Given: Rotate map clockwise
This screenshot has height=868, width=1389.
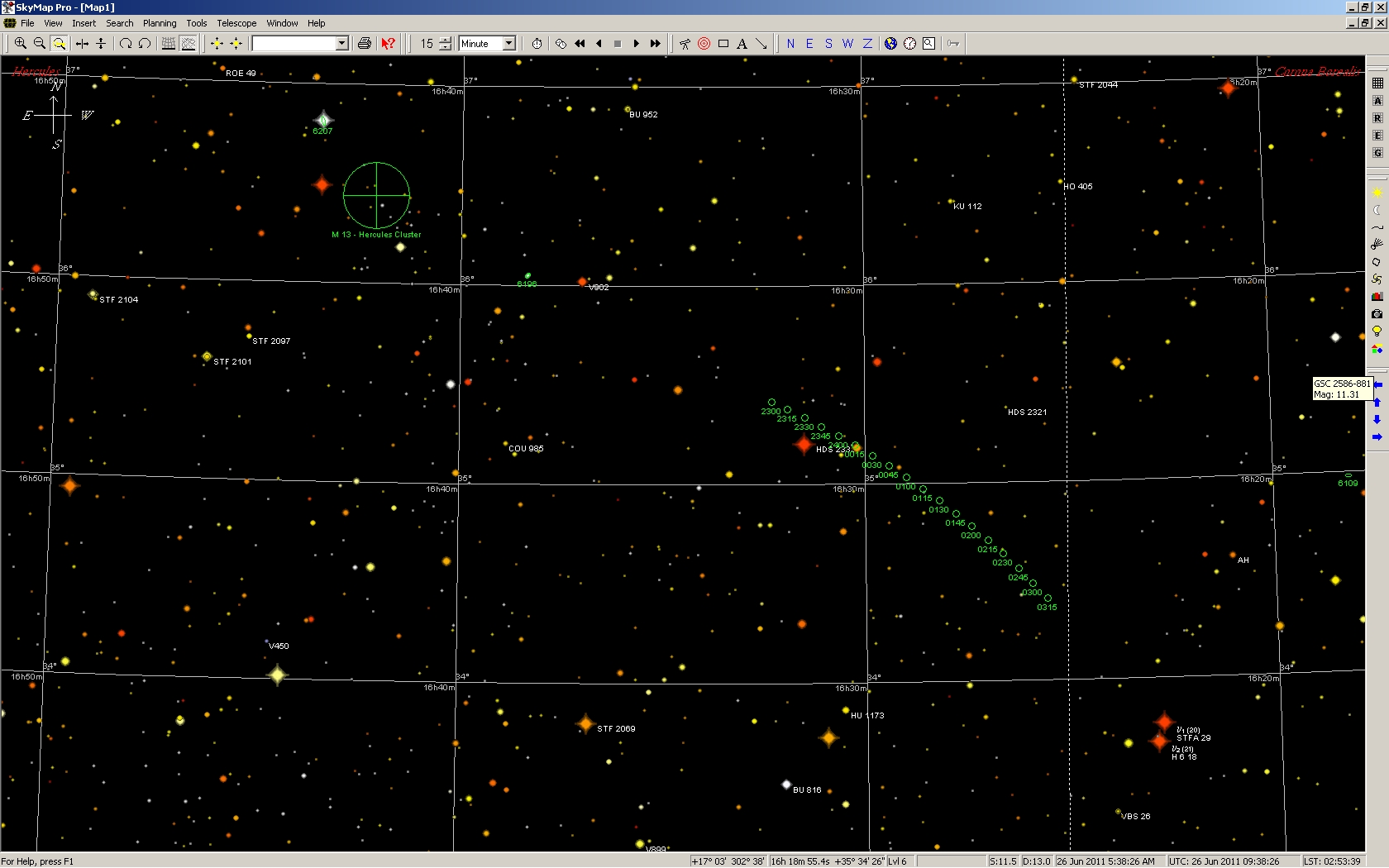Looking at the screenshot, I should pos(126,44).
